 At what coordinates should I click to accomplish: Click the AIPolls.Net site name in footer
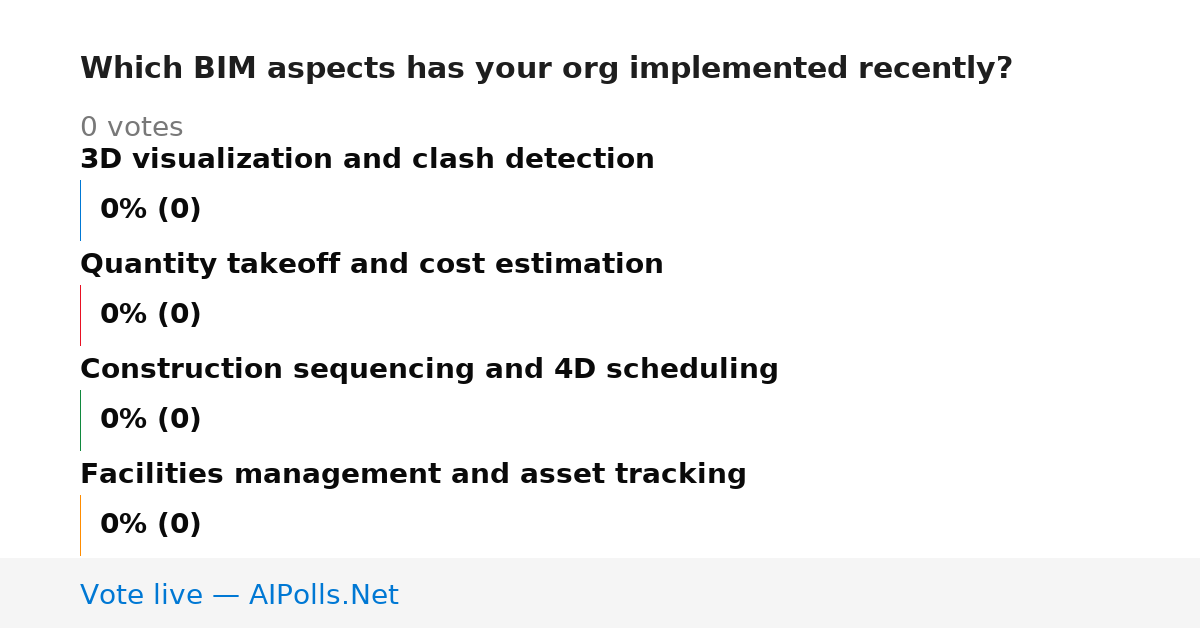pos(323,596)
